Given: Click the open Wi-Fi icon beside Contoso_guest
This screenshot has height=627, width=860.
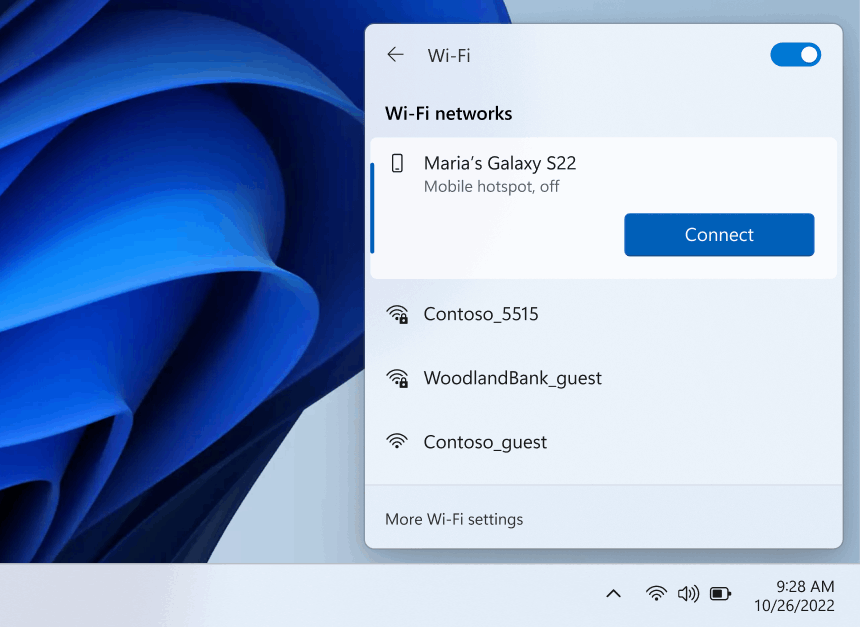Looking at the screenshot, I should tap(397, 441).
